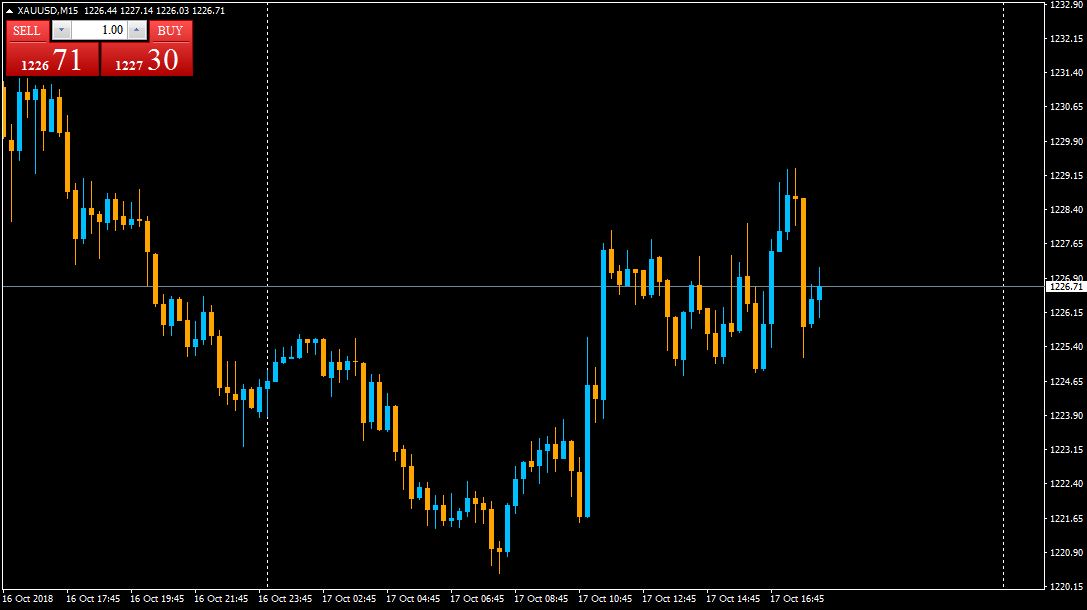Click the 1227.30 buy price tile

coord(146,60)
